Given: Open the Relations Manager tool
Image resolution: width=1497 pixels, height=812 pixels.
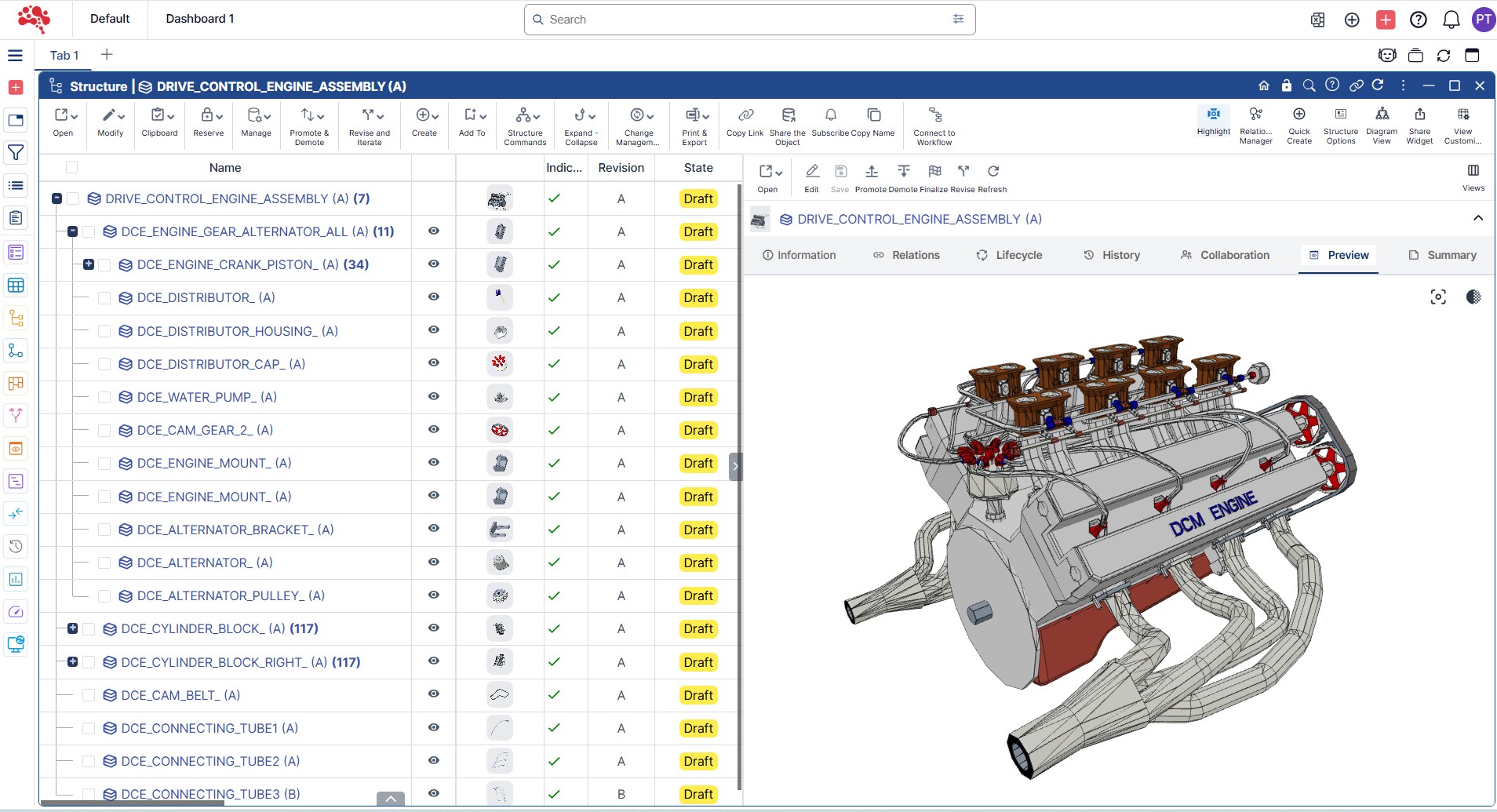Looking at the screenshot, I should [1255, 115].
